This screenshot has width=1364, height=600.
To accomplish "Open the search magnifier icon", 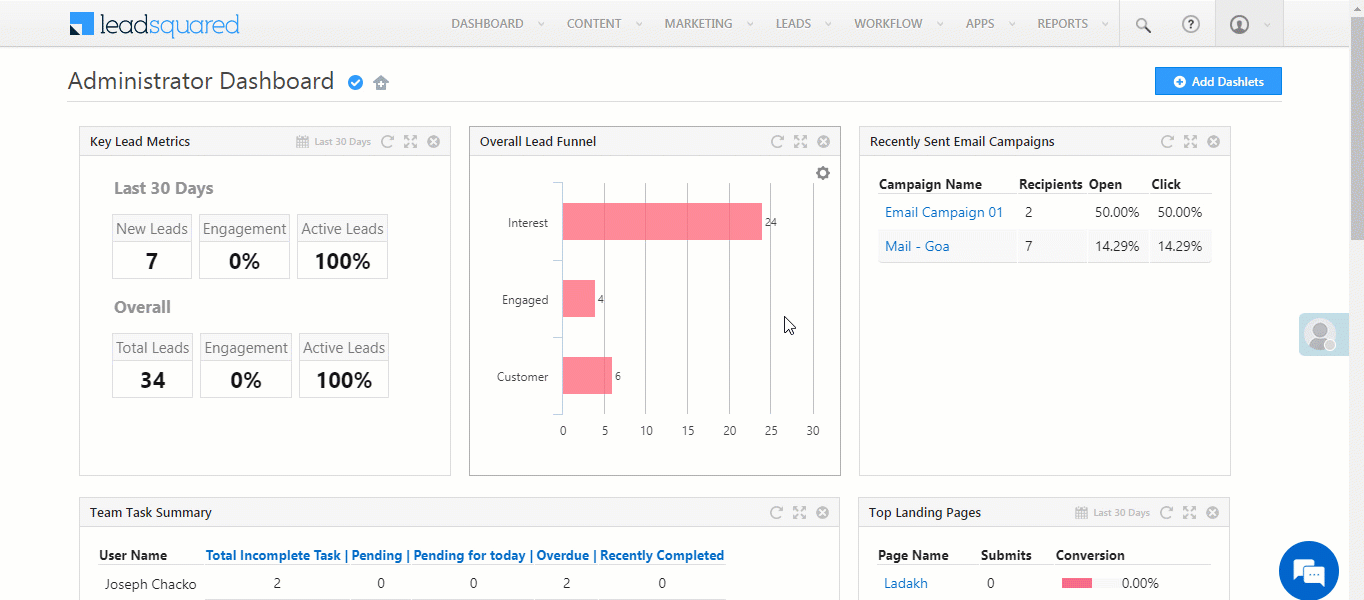I will pyautogui.click(x=1143, y=25).
